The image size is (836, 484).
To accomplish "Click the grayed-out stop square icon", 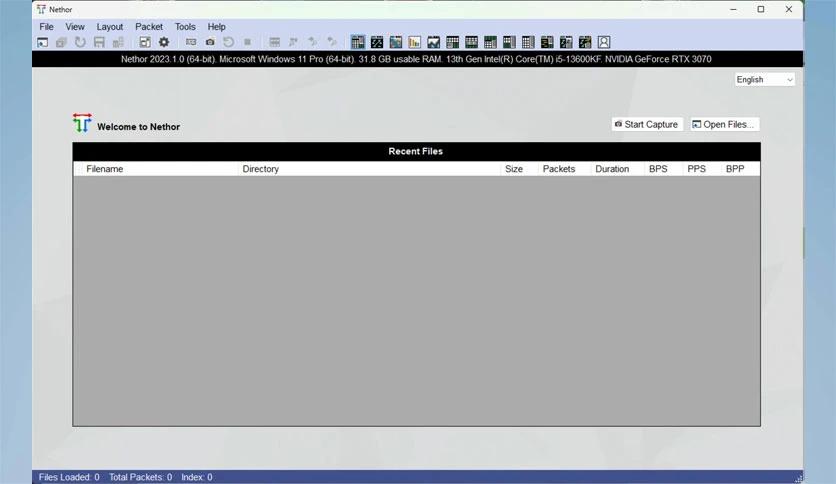I will pos(247,42).
